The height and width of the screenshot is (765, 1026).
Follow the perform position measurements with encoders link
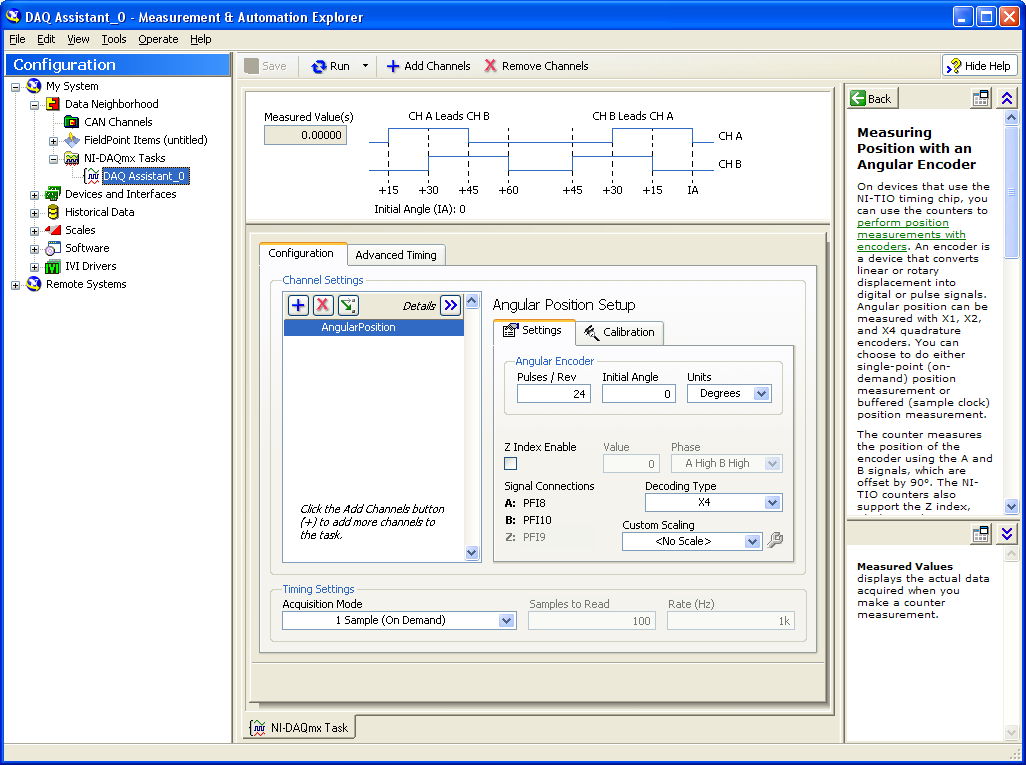point(911,234)
